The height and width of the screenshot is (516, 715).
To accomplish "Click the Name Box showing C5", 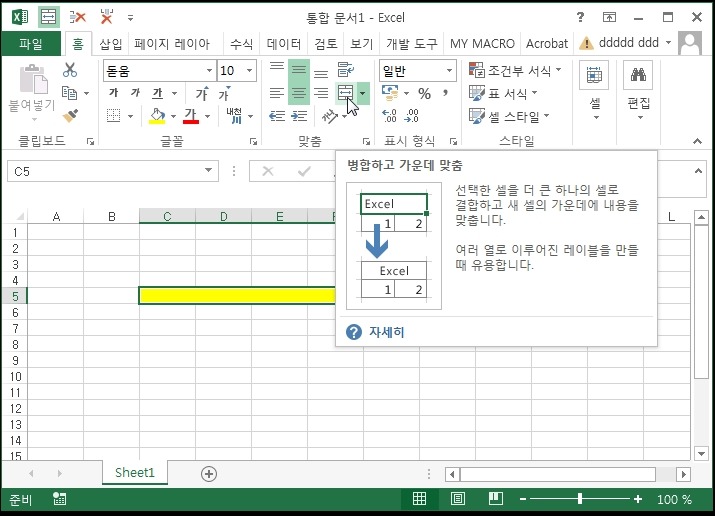I will pyautogui.click(x=113, y=171).
